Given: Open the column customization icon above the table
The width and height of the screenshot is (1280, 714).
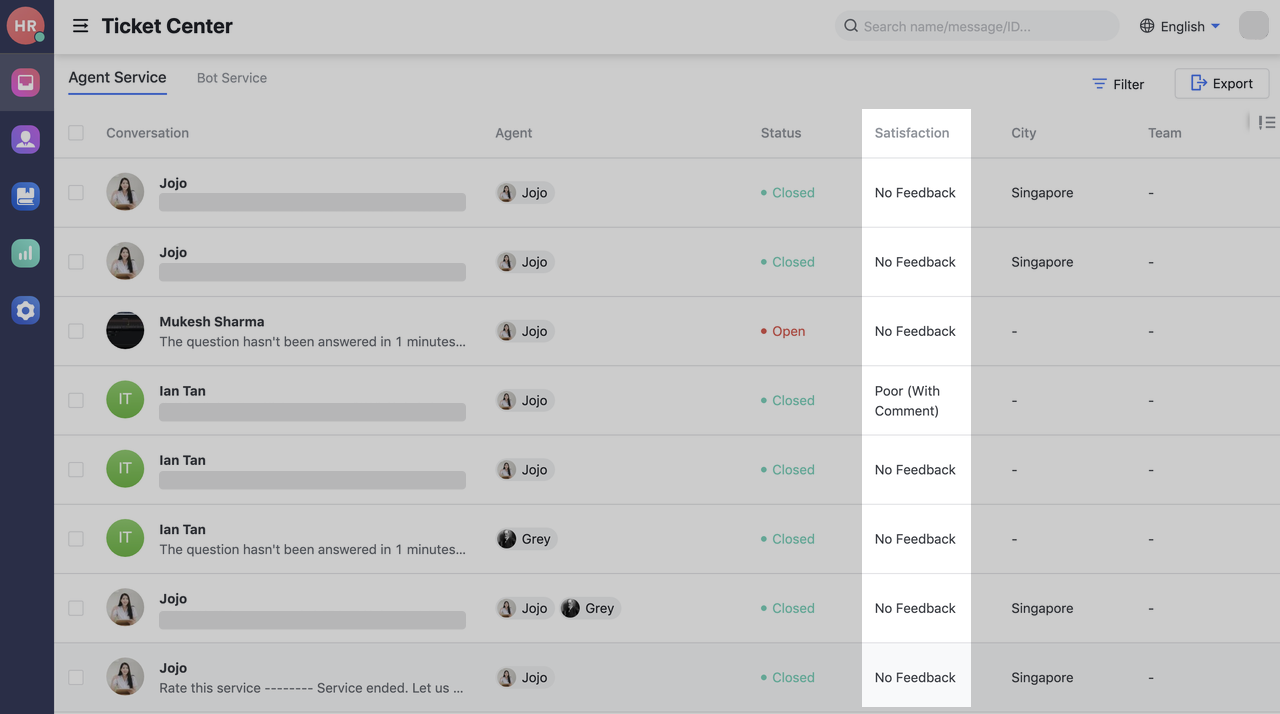Looking at the screenshot, I should (x=1266, y=121).
